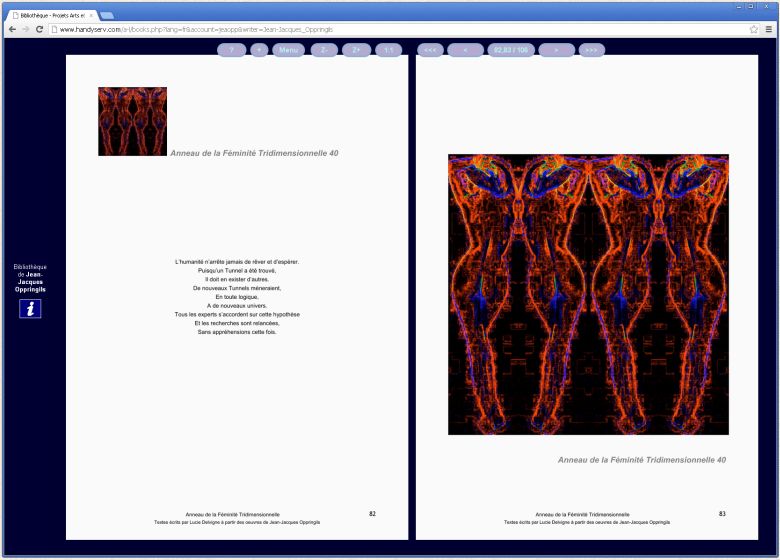Image resolution: width=780 pixels, height=560 pixels.
Task: Zoom out with the Z- button
Action: [x=324, y=50]
